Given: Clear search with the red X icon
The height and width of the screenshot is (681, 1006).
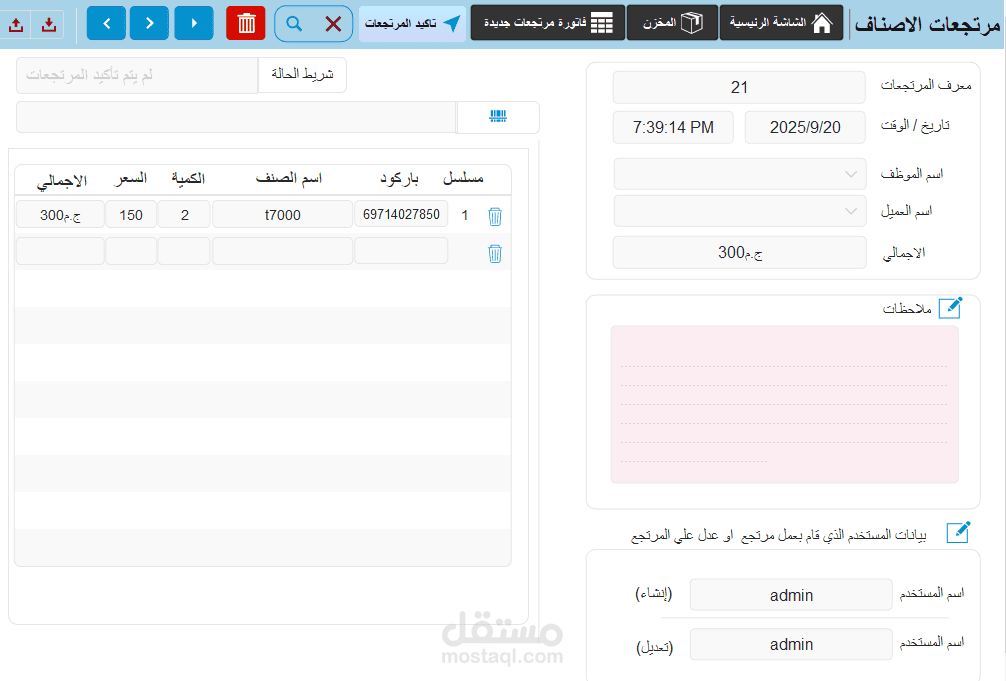Looking at the screenshot, I should pyautogui.click(x=333, y=24).
